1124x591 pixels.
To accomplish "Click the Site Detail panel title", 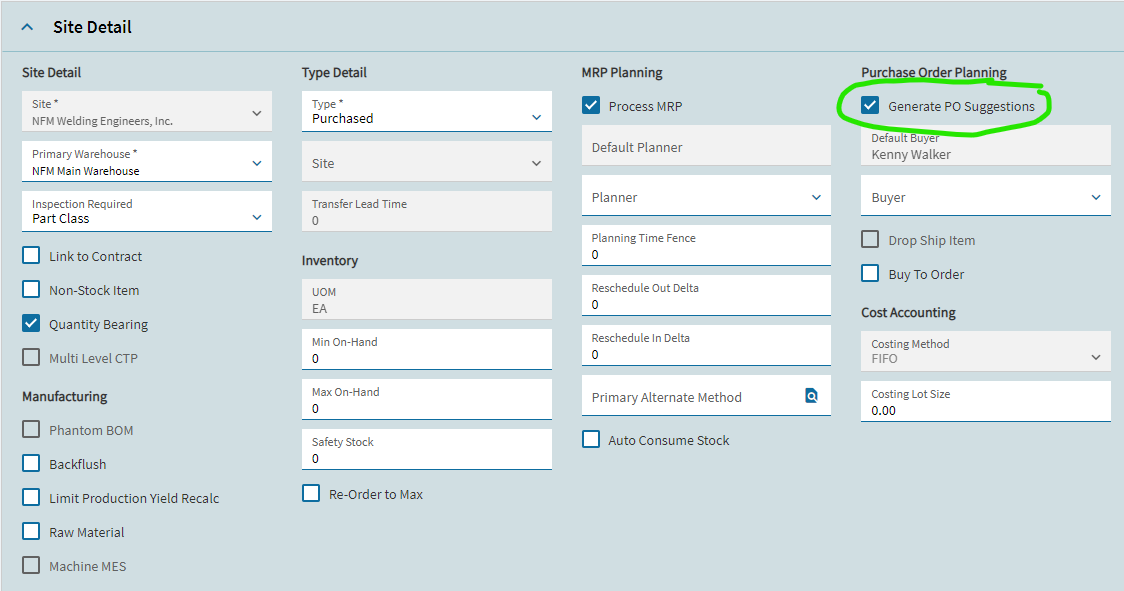I will (92, 27).
